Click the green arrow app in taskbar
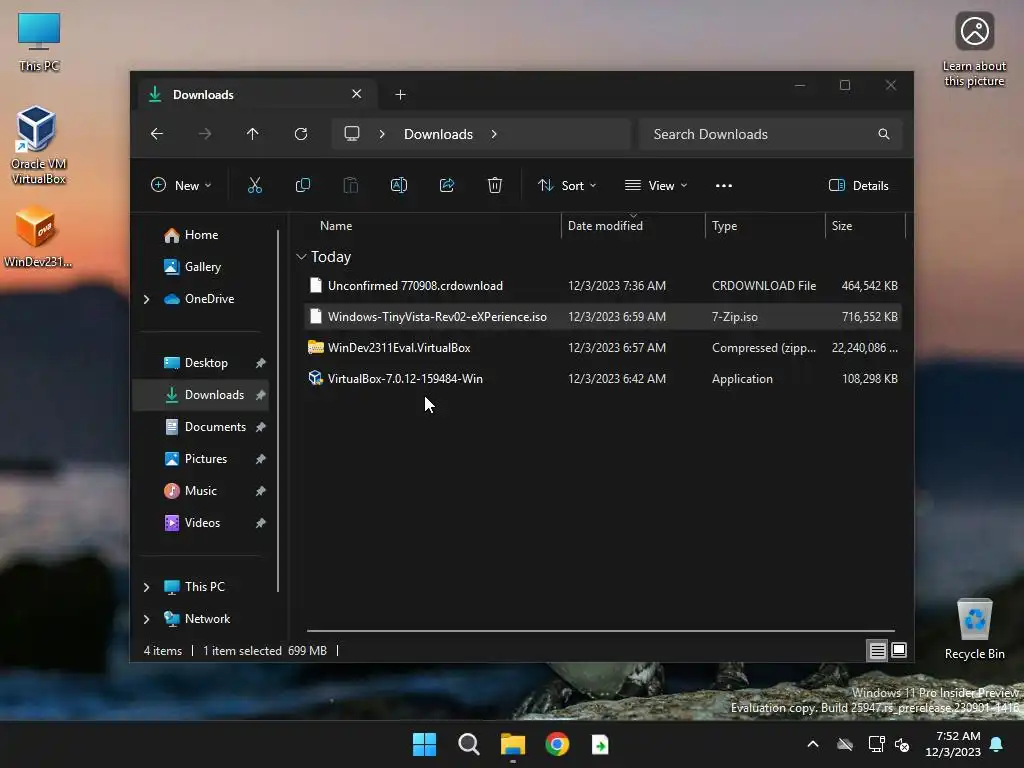 click(x=600, y=744)
